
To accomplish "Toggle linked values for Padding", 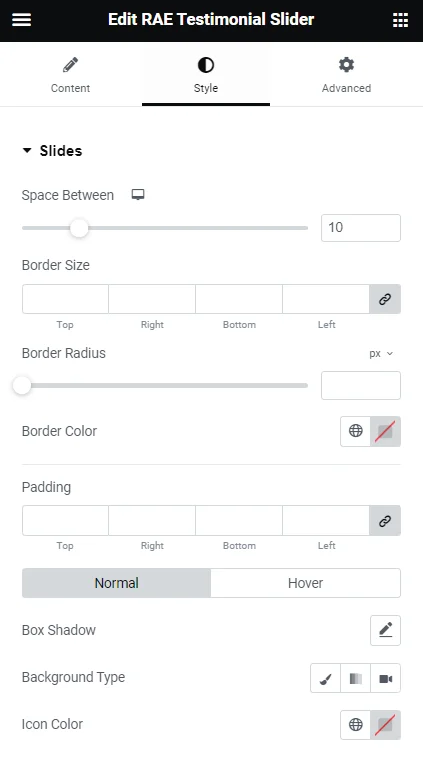I will (x=385, y=521).
